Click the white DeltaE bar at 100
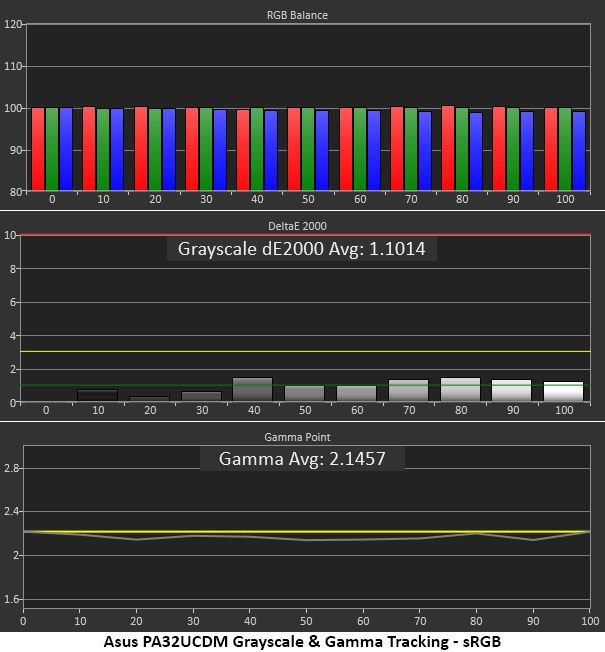605x652 pixels. point(564,391)
